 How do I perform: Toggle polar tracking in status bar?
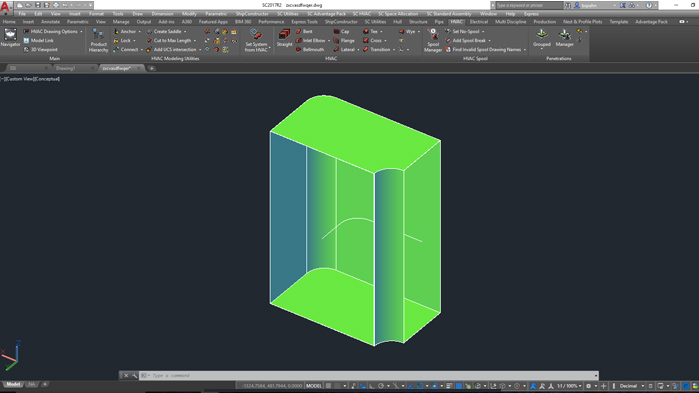(381, 386)
